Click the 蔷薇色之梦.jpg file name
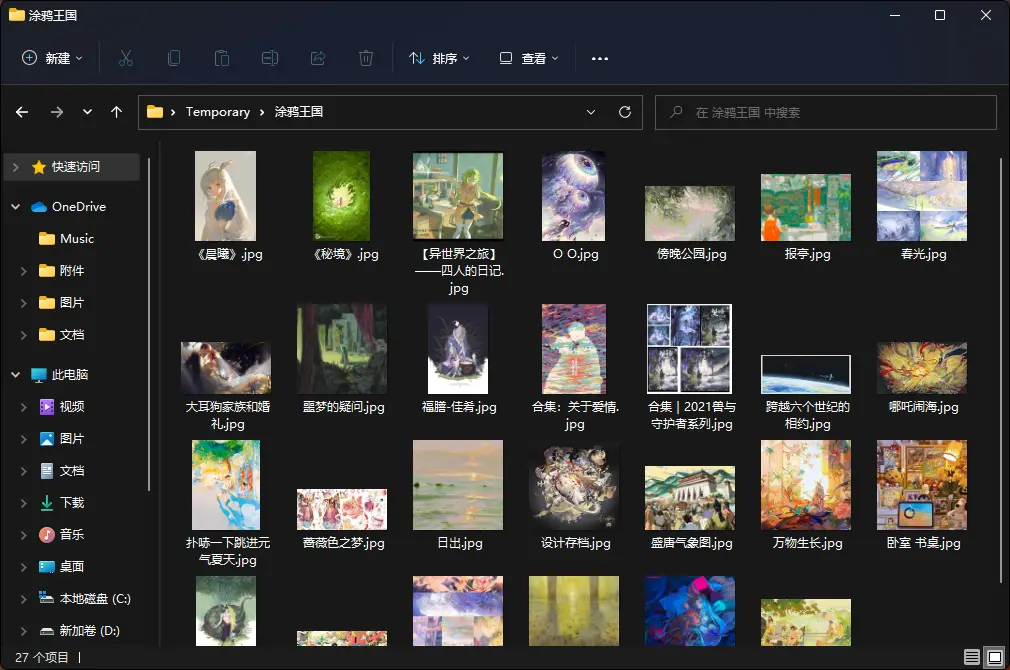The width and height of the screenshot is (1010, 670). coord(343,543)
